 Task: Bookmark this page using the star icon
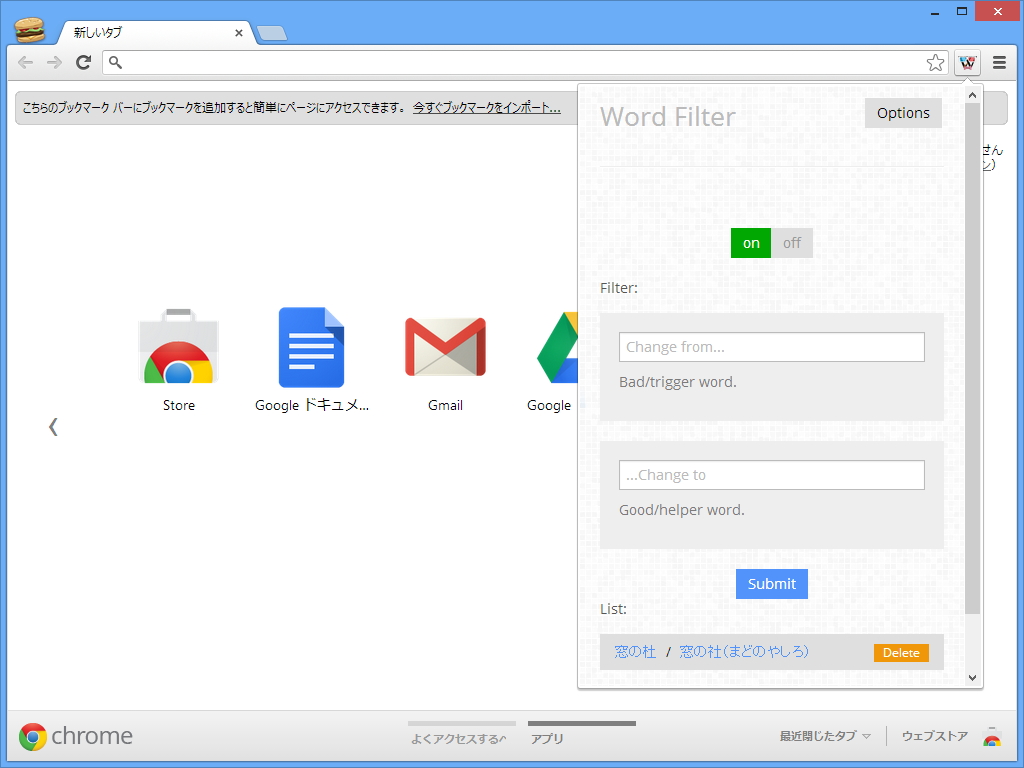(x=935, y=62)
